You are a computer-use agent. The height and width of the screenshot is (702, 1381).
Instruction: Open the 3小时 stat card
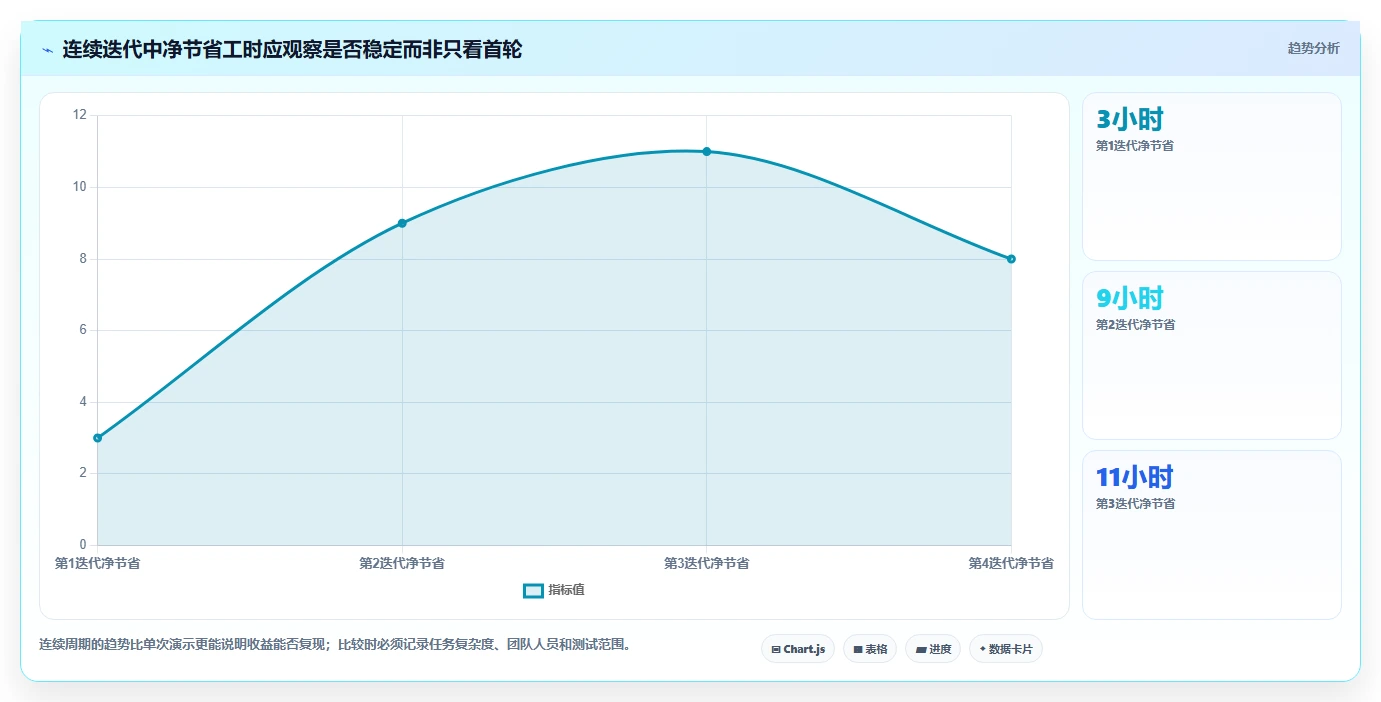coord(1212,177)
